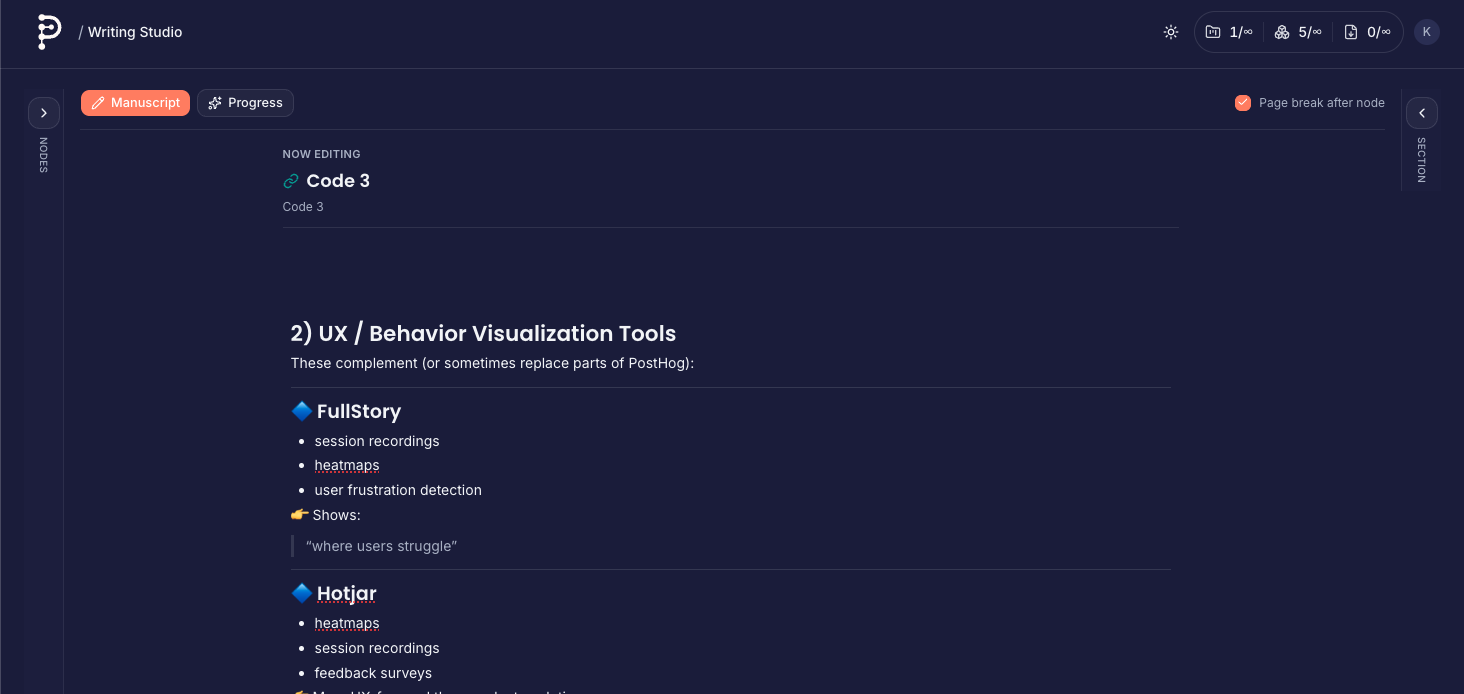Switch to the Progress tab

245,103
